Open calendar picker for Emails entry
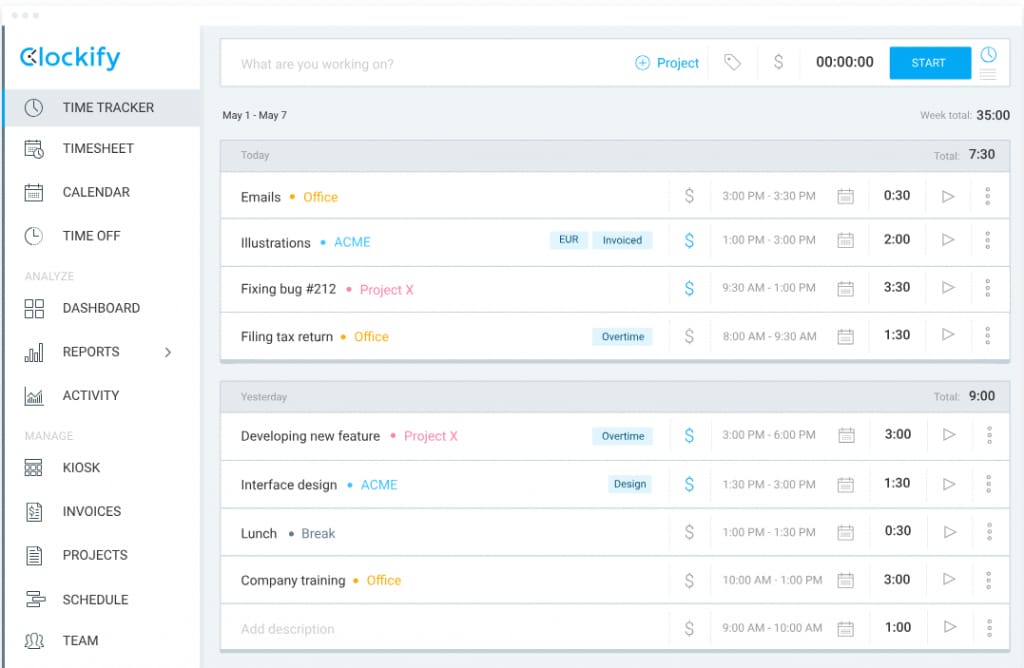1024x668 pixels. click(845, 196)
